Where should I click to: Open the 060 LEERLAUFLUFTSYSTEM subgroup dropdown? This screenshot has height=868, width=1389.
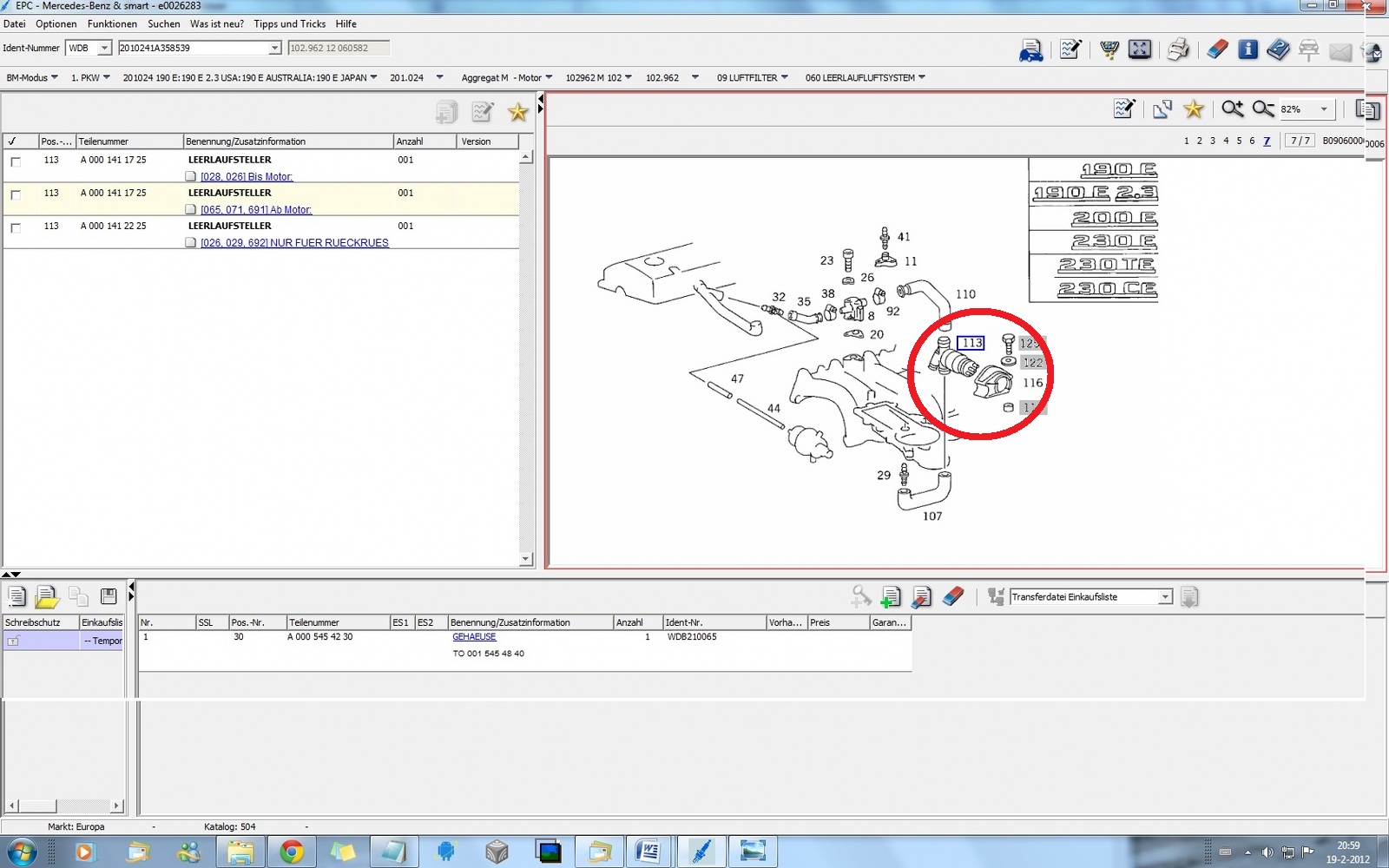click(865, 77)
